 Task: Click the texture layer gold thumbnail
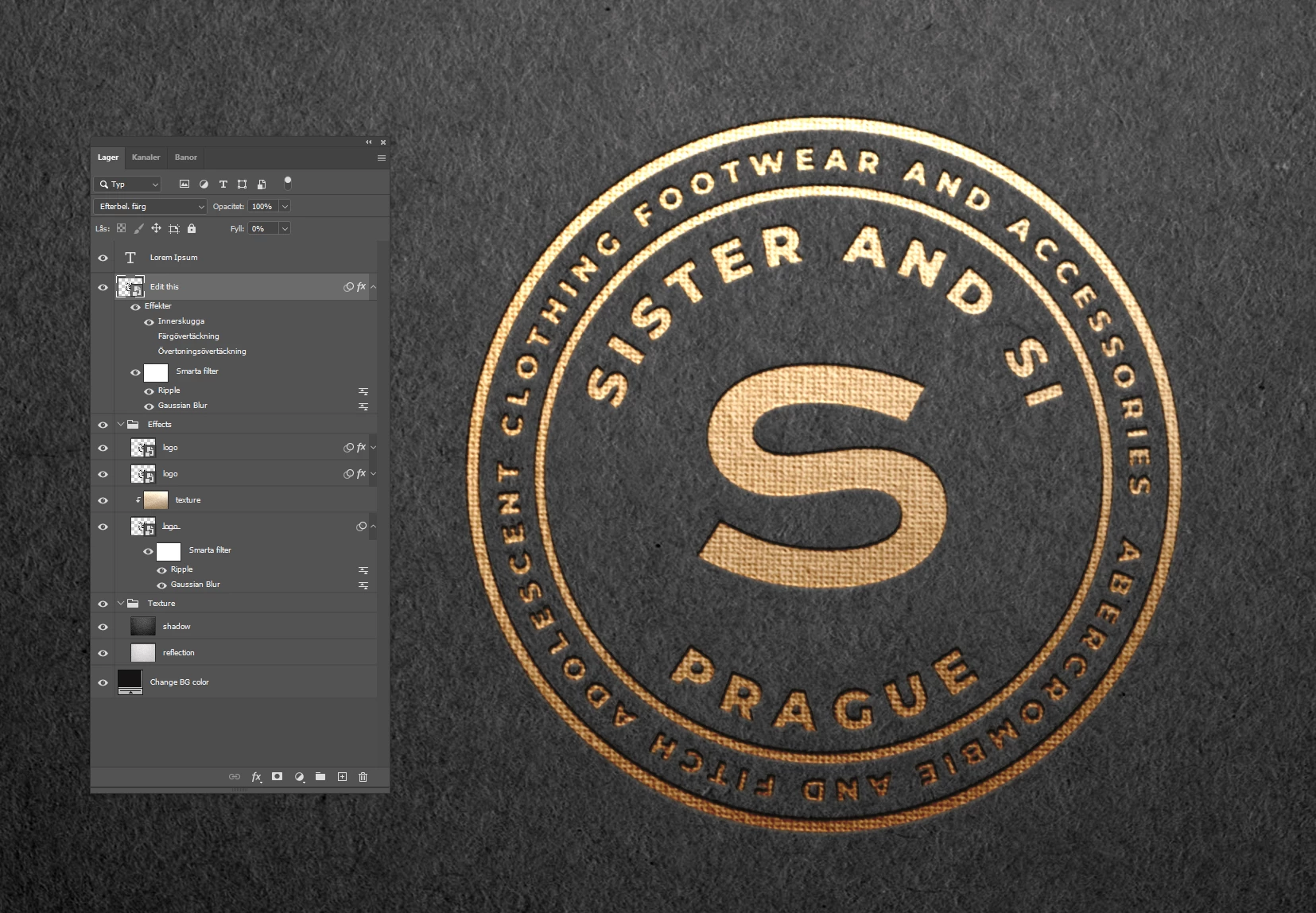[x=156, y=500]
